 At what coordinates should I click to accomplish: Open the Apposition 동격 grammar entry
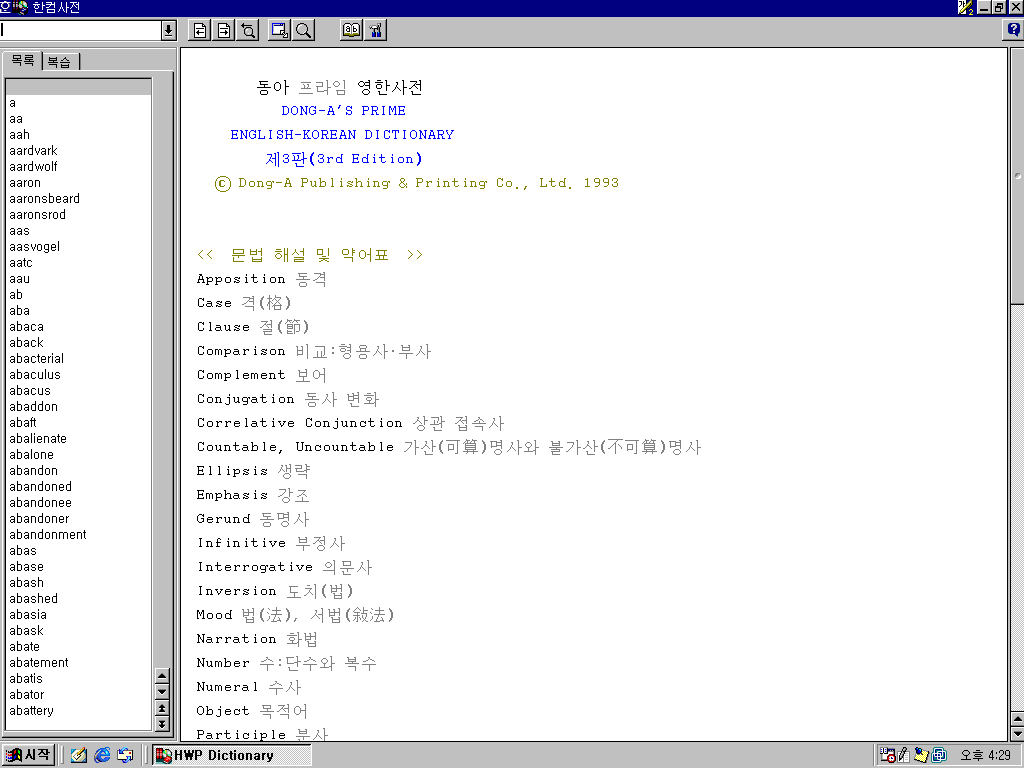coord(262,279)
